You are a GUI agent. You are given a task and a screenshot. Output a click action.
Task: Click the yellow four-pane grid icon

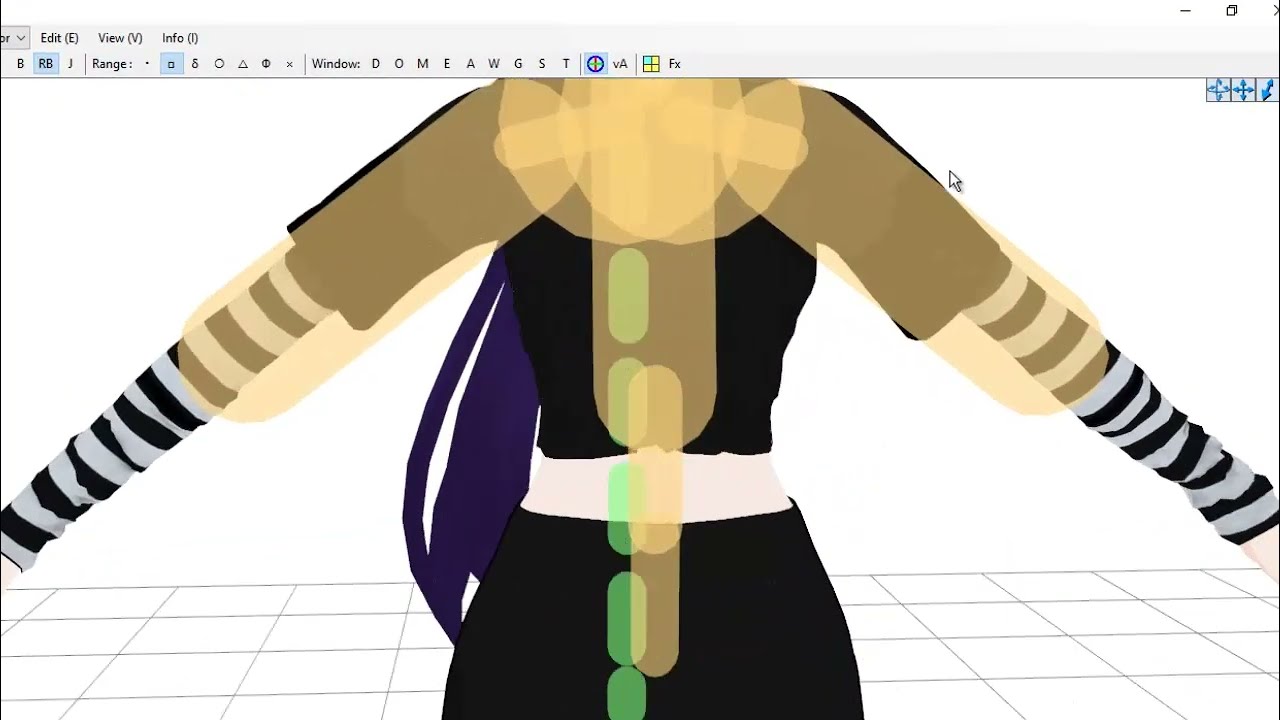click(651, 64)
